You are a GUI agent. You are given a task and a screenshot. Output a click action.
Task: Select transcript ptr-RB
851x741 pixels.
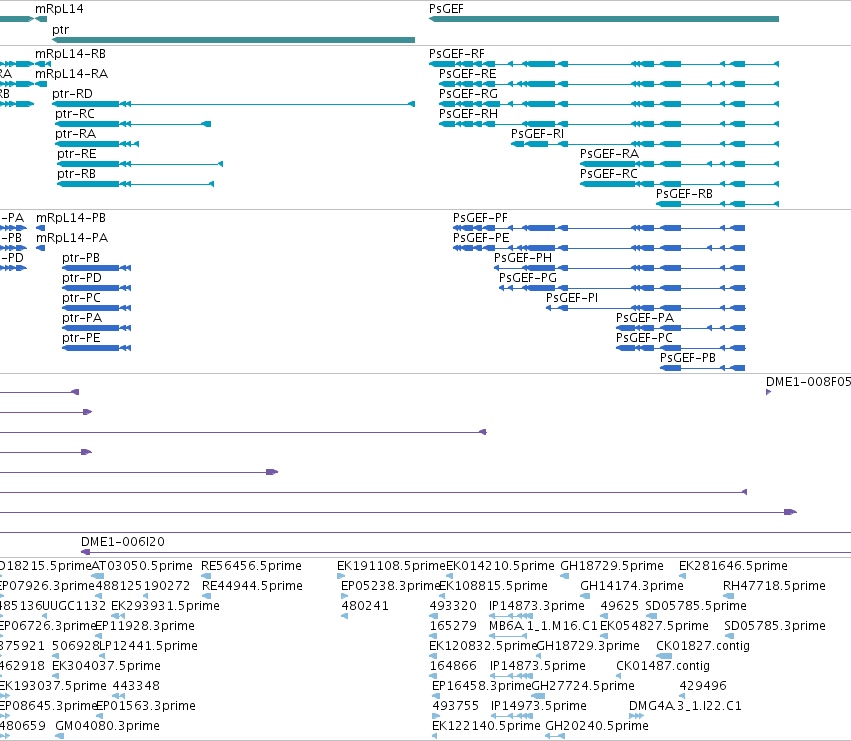click(x=136, y=184)
